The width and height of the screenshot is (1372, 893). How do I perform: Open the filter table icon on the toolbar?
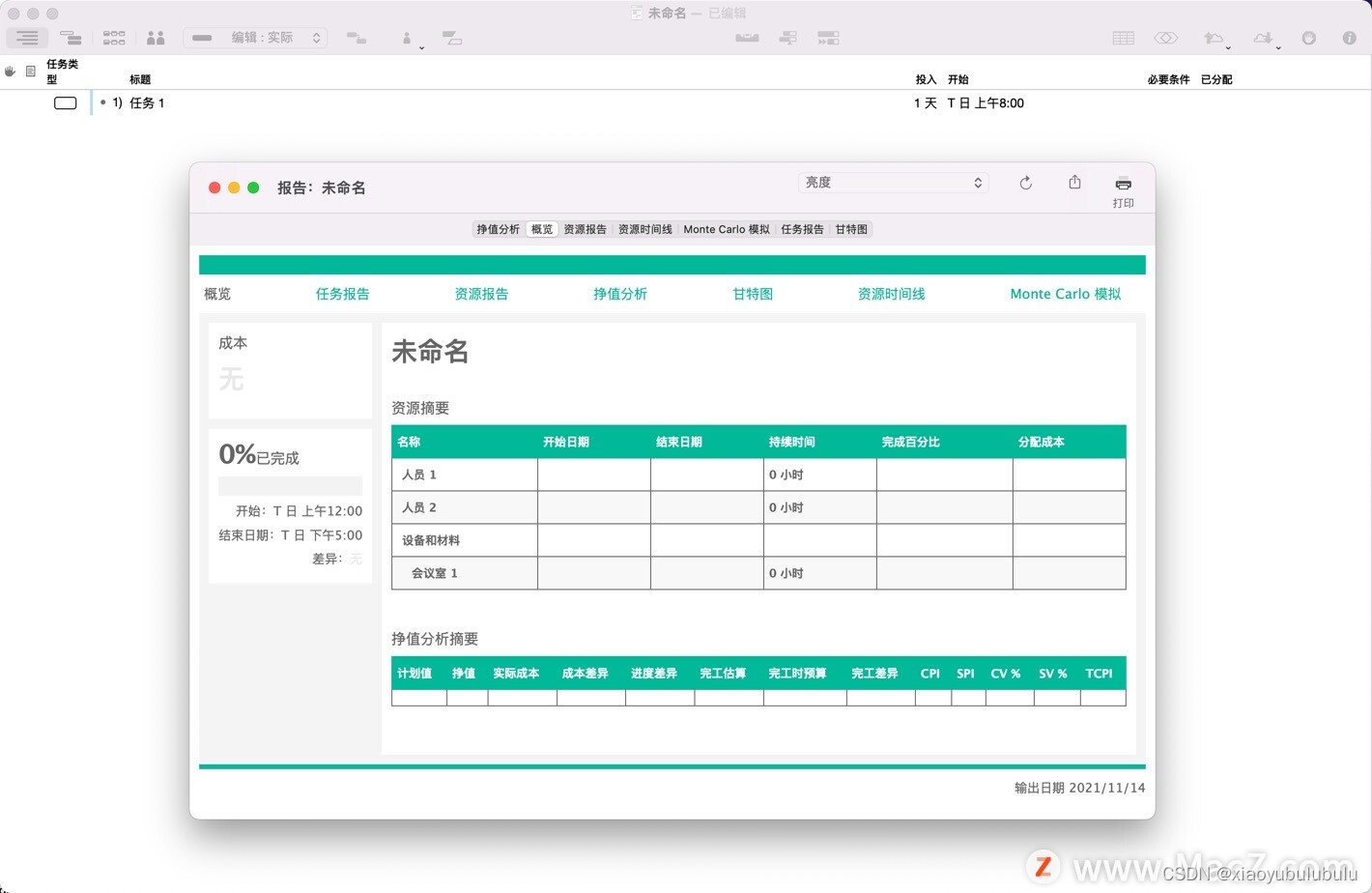1123,38
